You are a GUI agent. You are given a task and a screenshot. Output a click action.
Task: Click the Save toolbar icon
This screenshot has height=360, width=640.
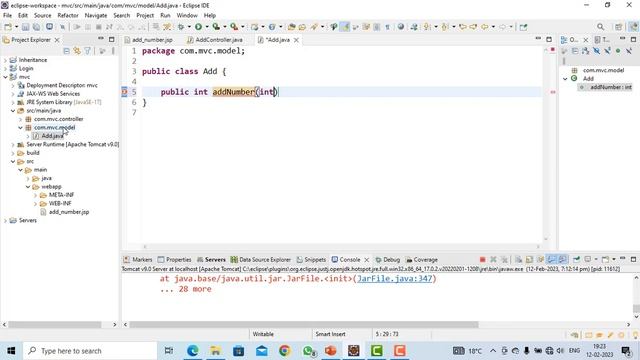(25, 27)
